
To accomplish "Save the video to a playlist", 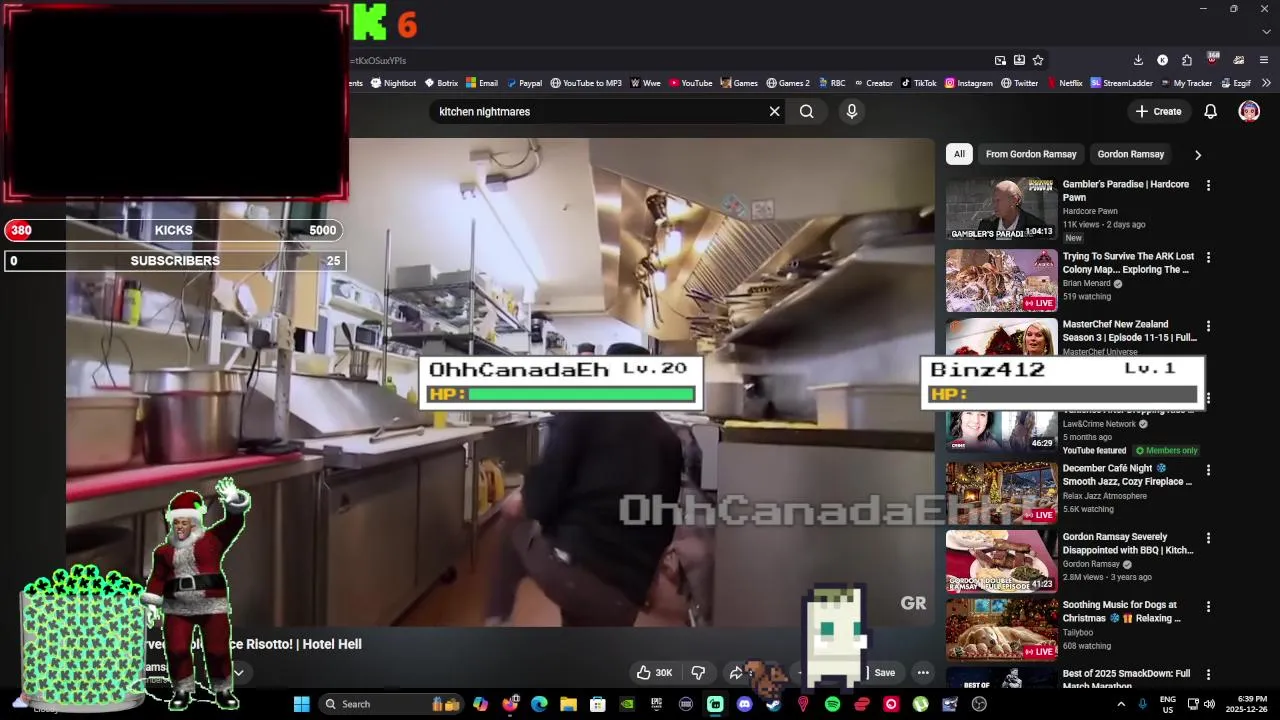I will [x=884, y=672].
